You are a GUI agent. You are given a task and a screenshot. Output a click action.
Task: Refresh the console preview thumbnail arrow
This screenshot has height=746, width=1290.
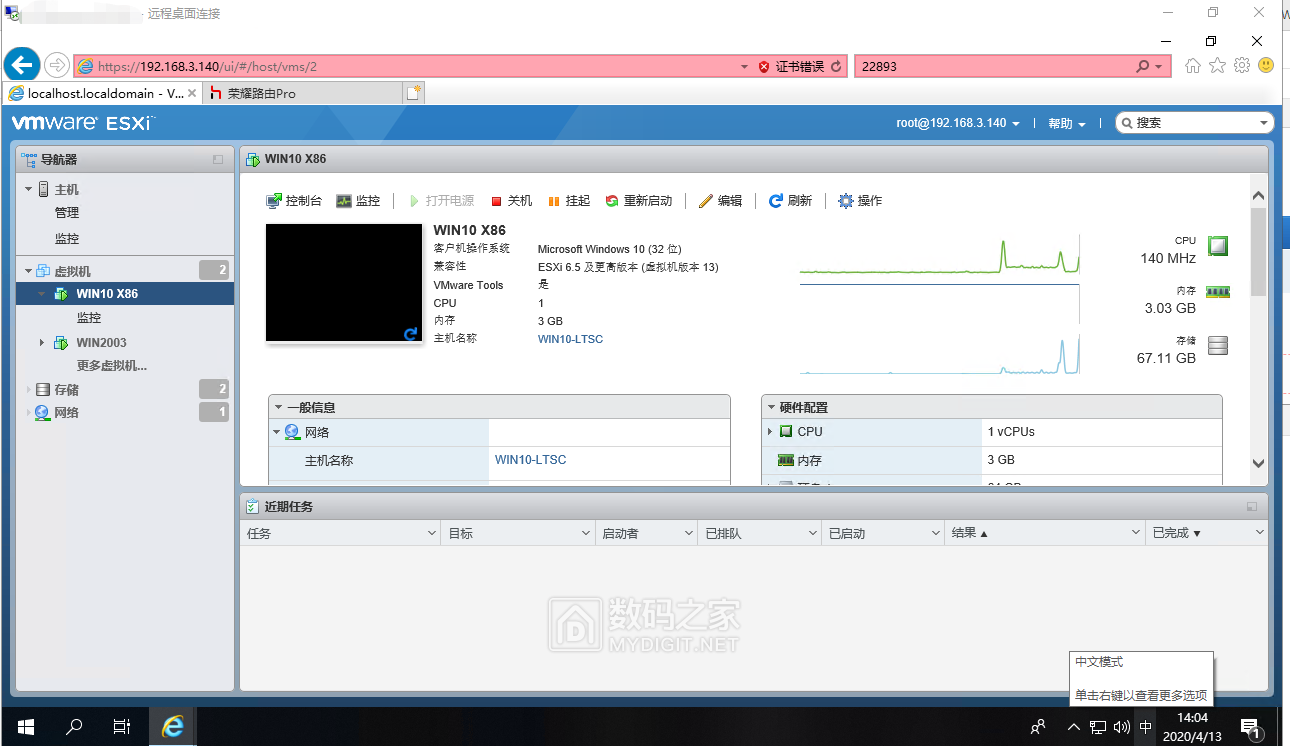click(x=409, y=335)
